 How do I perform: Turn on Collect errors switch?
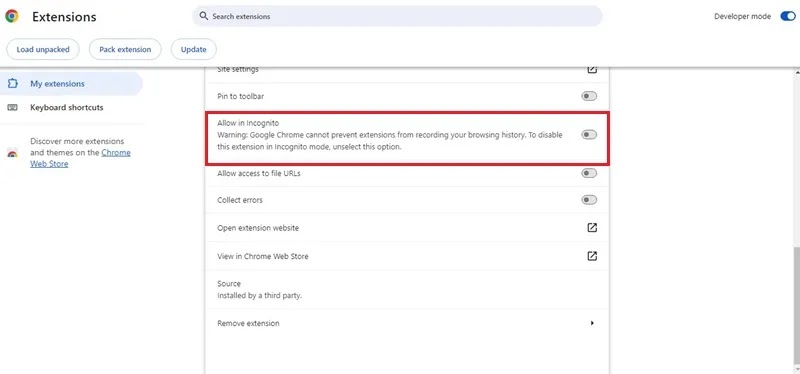pyautogui.click(x=589, y=200)
